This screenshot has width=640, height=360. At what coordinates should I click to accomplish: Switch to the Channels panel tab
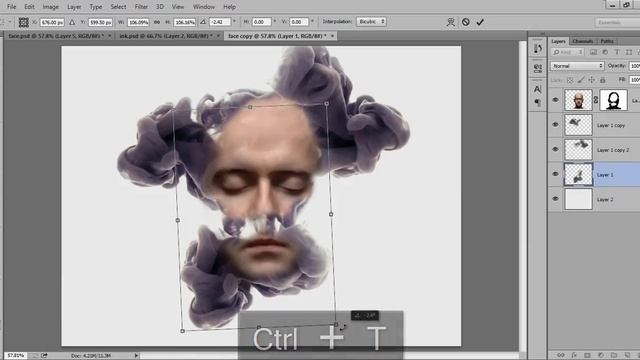click(582, 41)
